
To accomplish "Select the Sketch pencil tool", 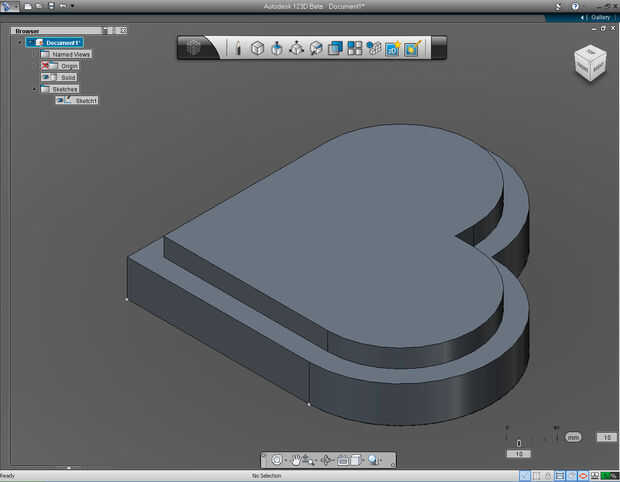I will (x=238, y=48).
